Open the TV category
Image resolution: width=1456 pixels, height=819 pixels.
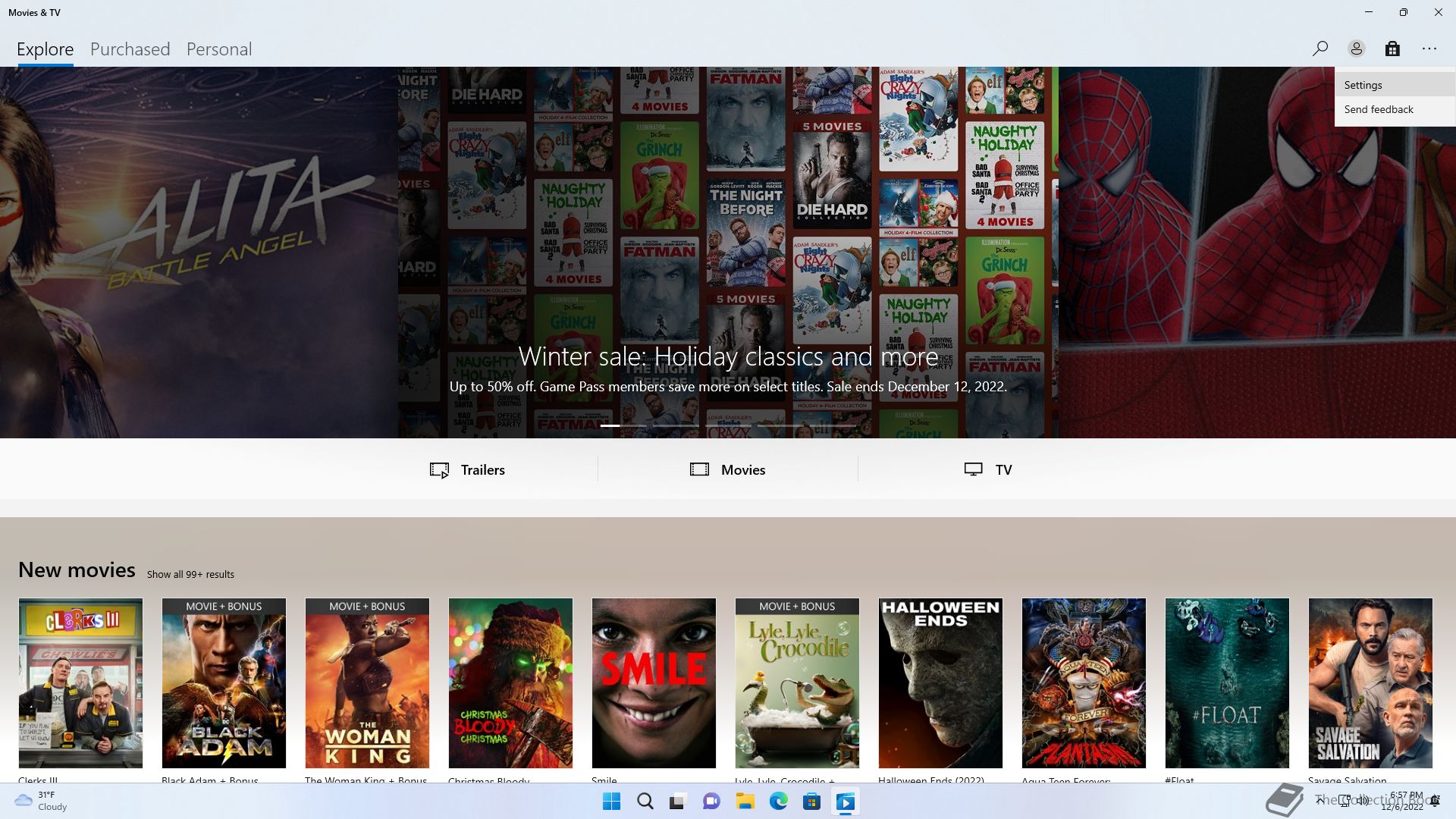[988, 469]
